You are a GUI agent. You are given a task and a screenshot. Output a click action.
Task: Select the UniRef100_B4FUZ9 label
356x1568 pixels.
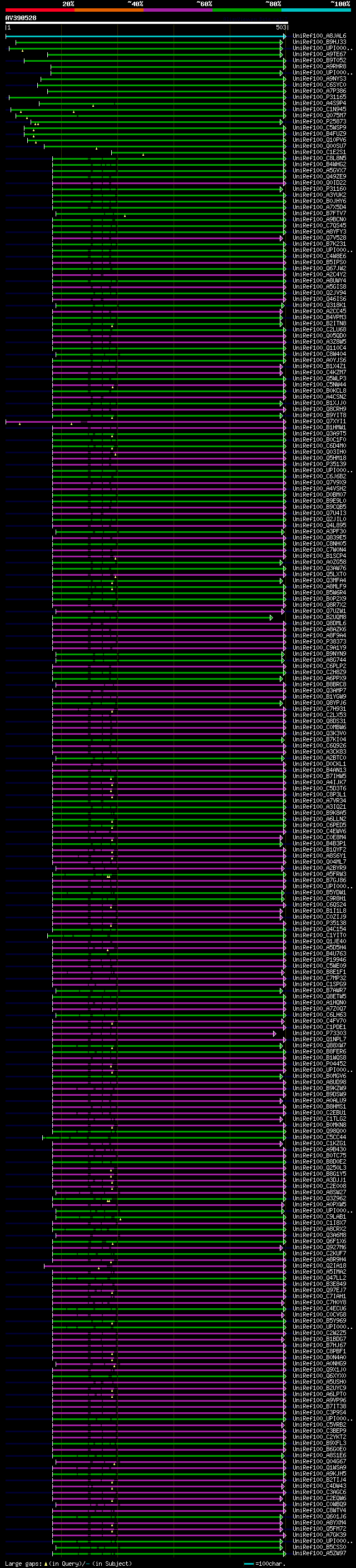pyautogui.click(x=319, y=133)
